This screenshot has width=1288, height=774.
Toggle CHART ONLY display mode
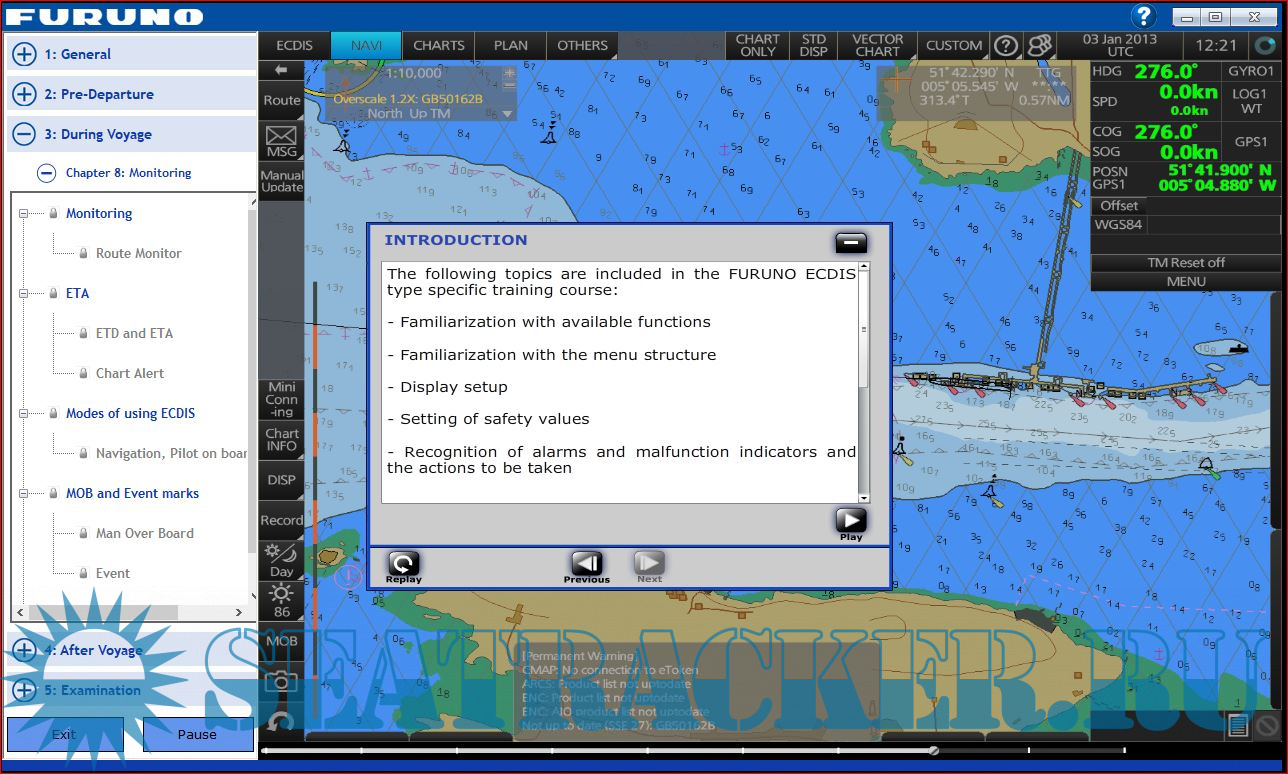click(x=757, y=45)
